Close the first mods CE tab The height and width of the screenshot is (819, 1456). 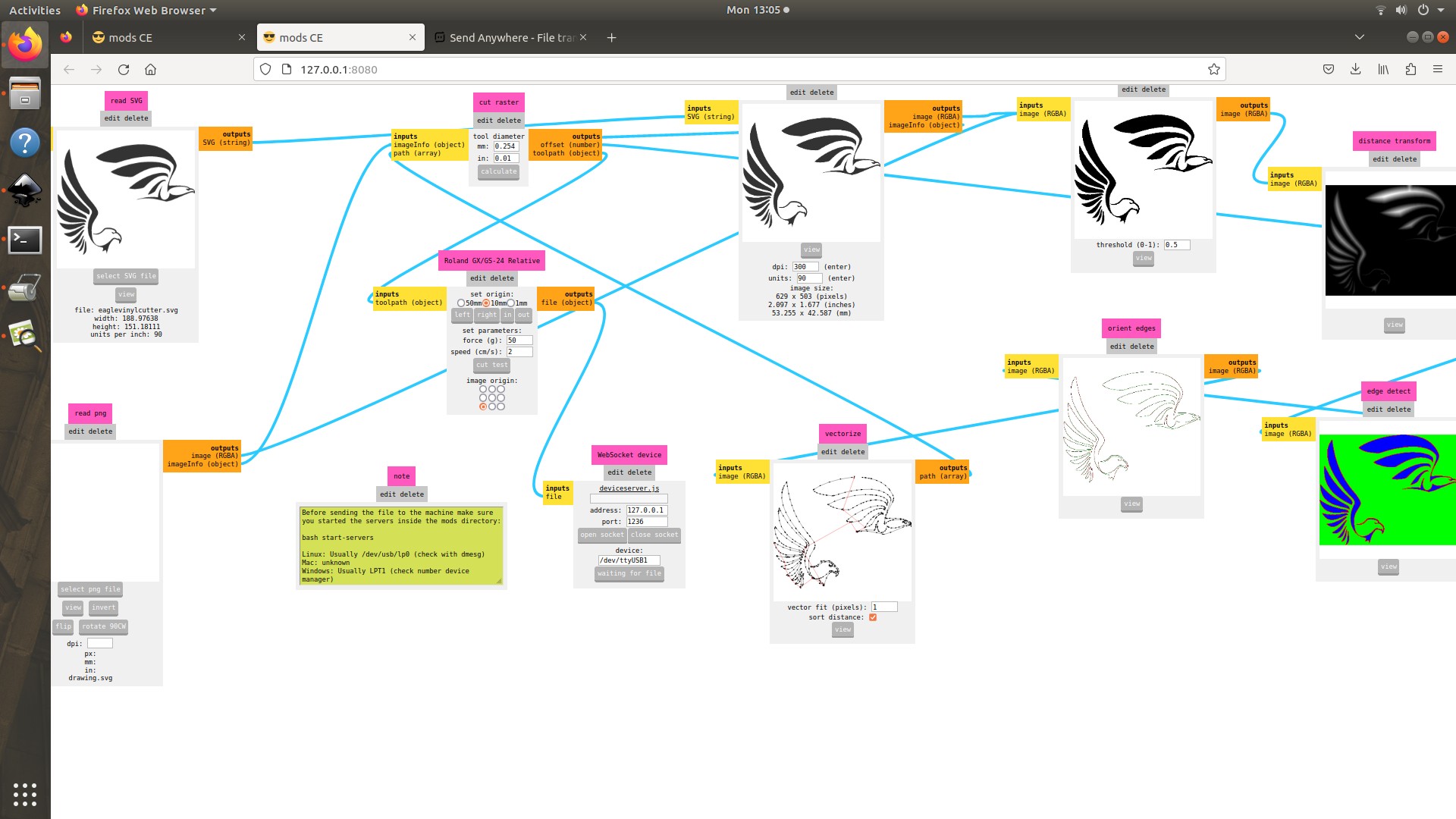coord(242,37)
